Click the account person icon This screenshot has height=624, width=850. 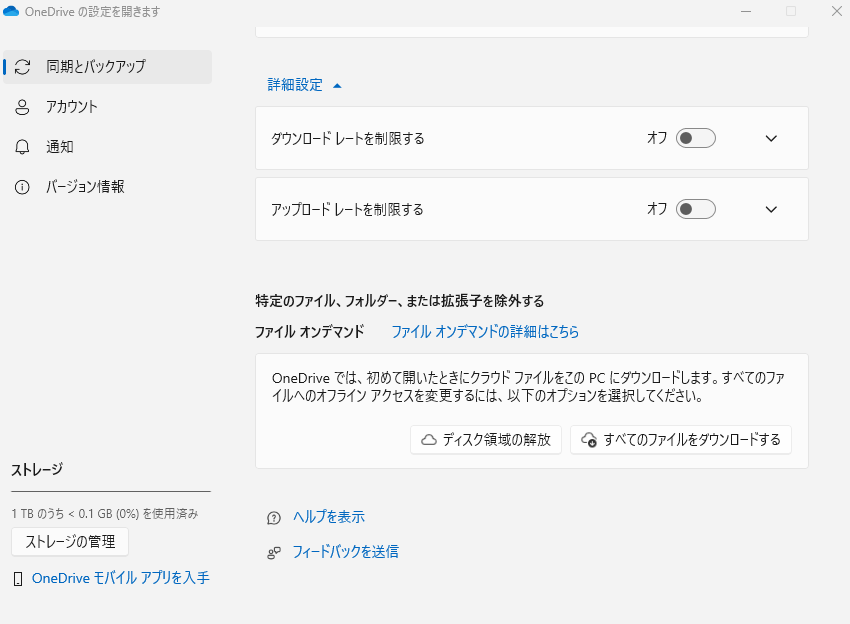tap(22, 107)
